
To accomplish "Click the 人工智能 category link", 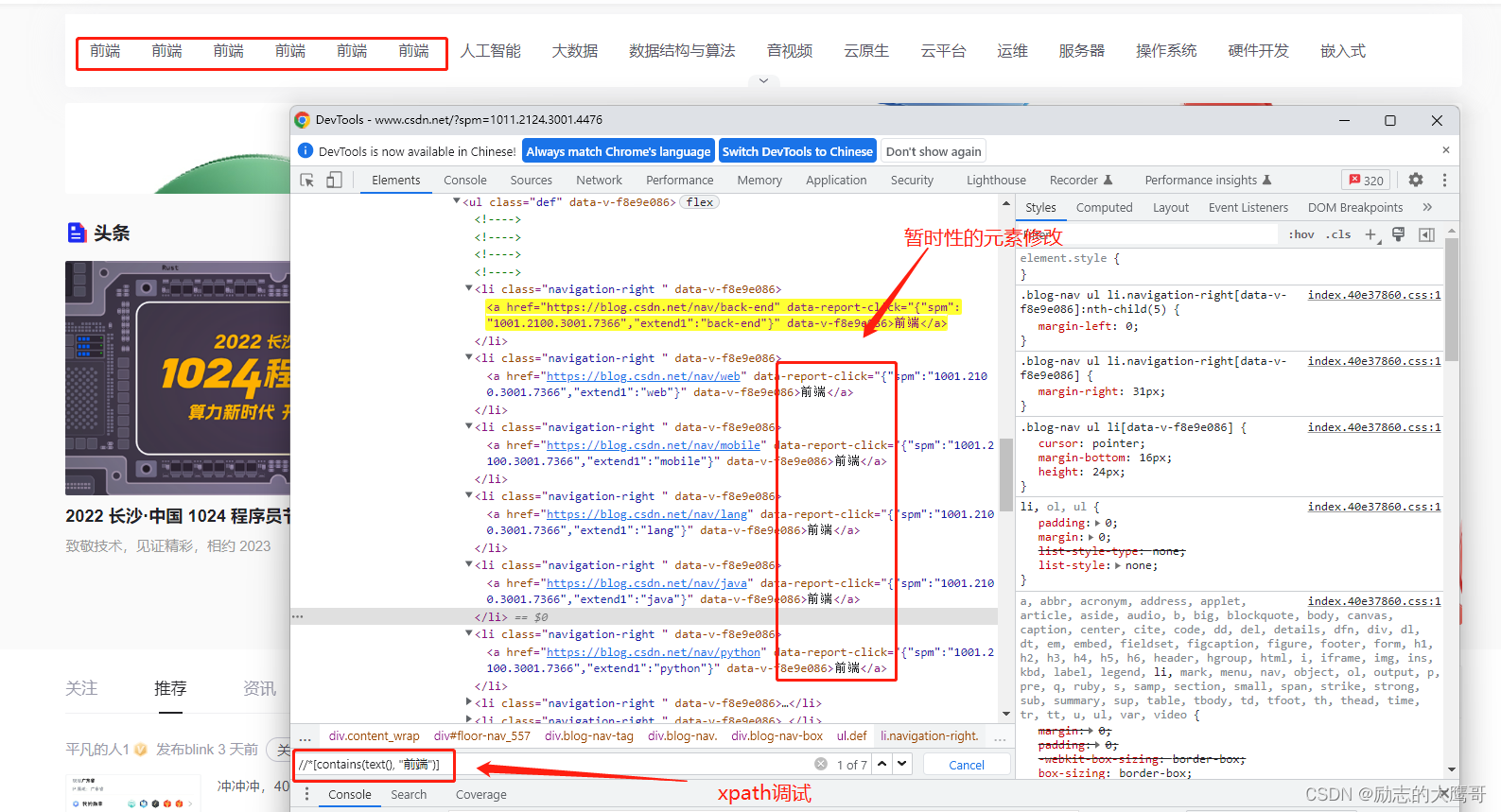I will coord(490,51).
